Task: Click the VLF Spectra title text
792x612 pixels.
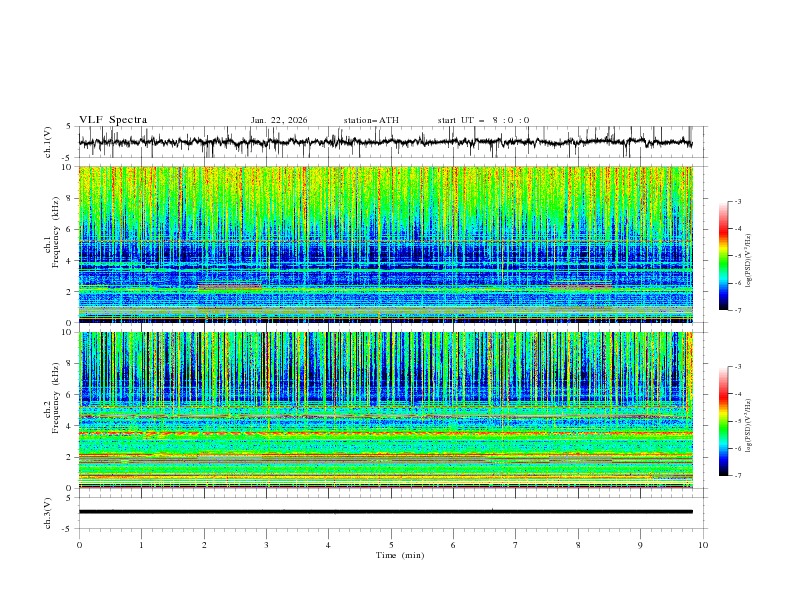Action: point(113,120)
